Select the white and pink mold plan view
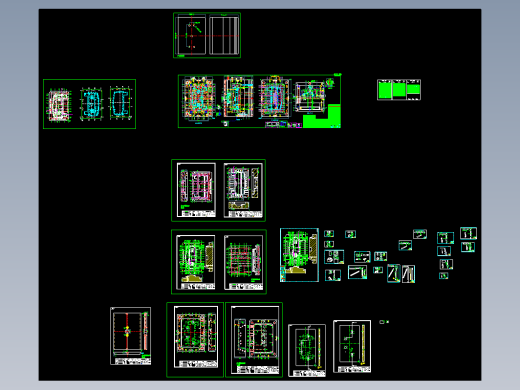The image size is (520, 390). [x=59, y=105]
